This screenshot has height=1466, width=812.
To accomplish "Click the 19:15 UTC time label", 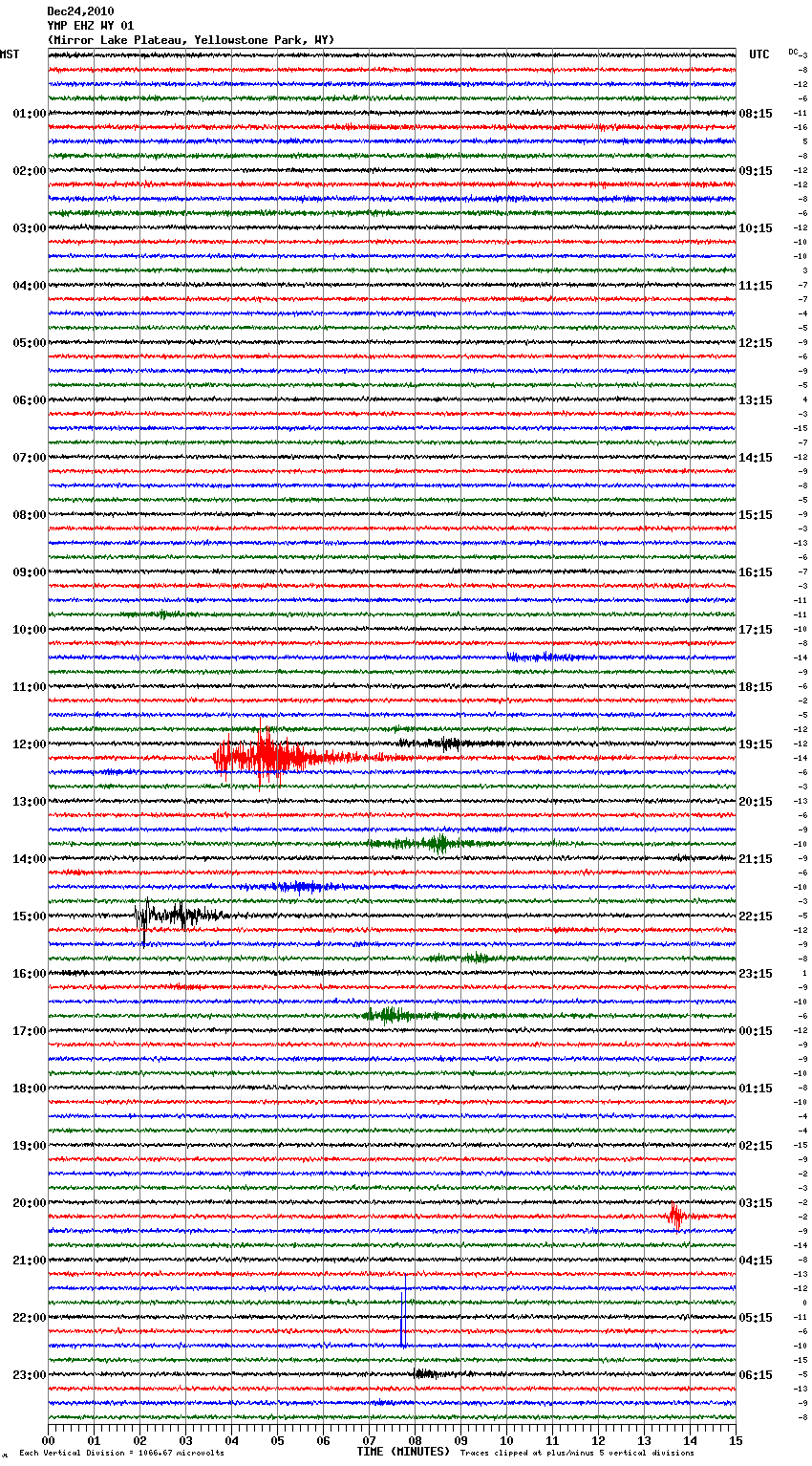I will click(756, 744).
